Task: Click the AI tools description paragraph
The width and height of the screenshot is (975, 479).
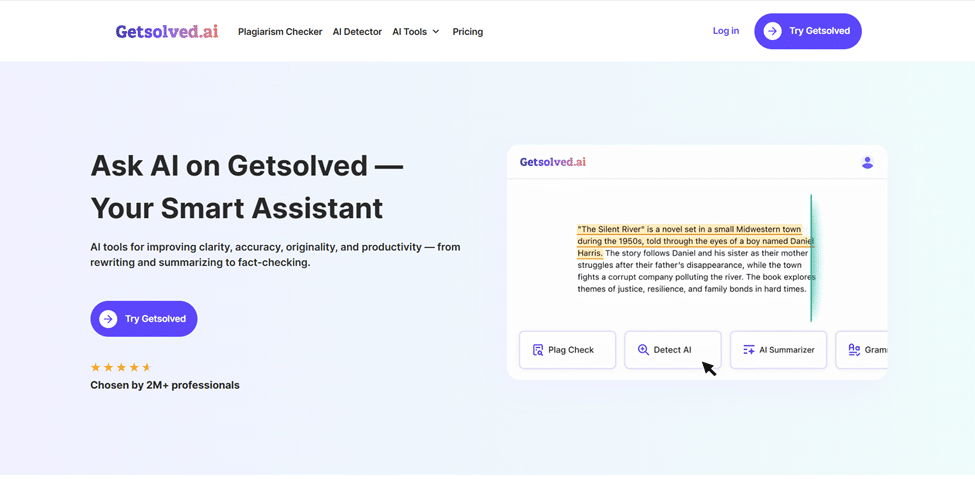Action: (x=275, y=254)
